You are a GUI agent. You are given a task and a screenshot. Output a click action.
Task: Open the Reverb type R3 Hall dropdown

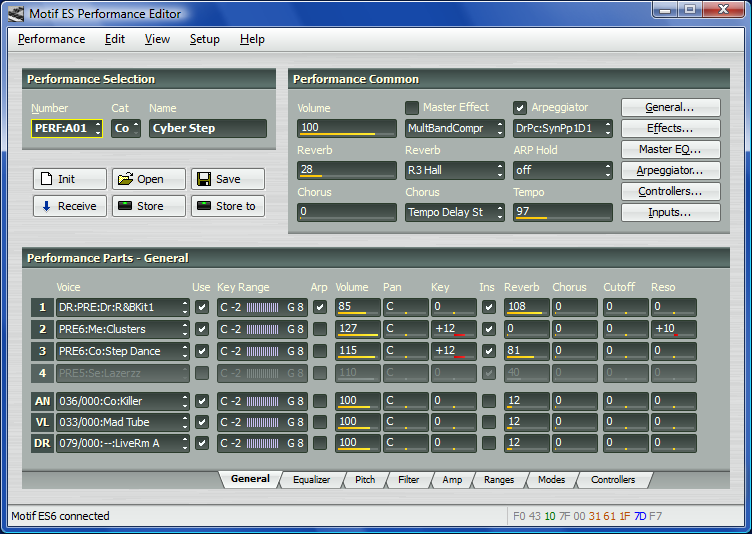pyautogui.click(x=454, y=170)
